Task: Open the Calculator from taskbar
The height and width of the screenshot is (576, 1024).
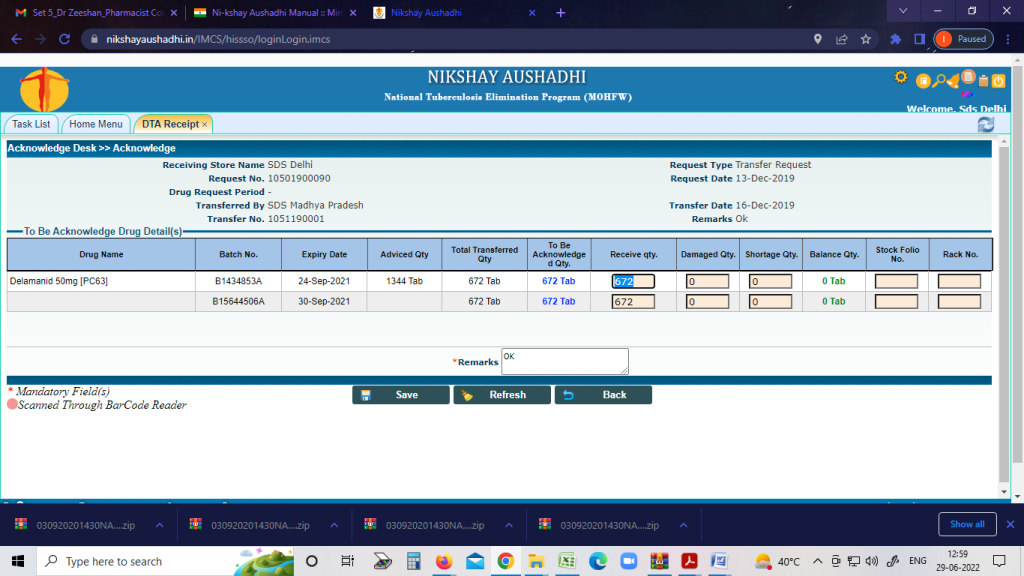Action: 413,561
